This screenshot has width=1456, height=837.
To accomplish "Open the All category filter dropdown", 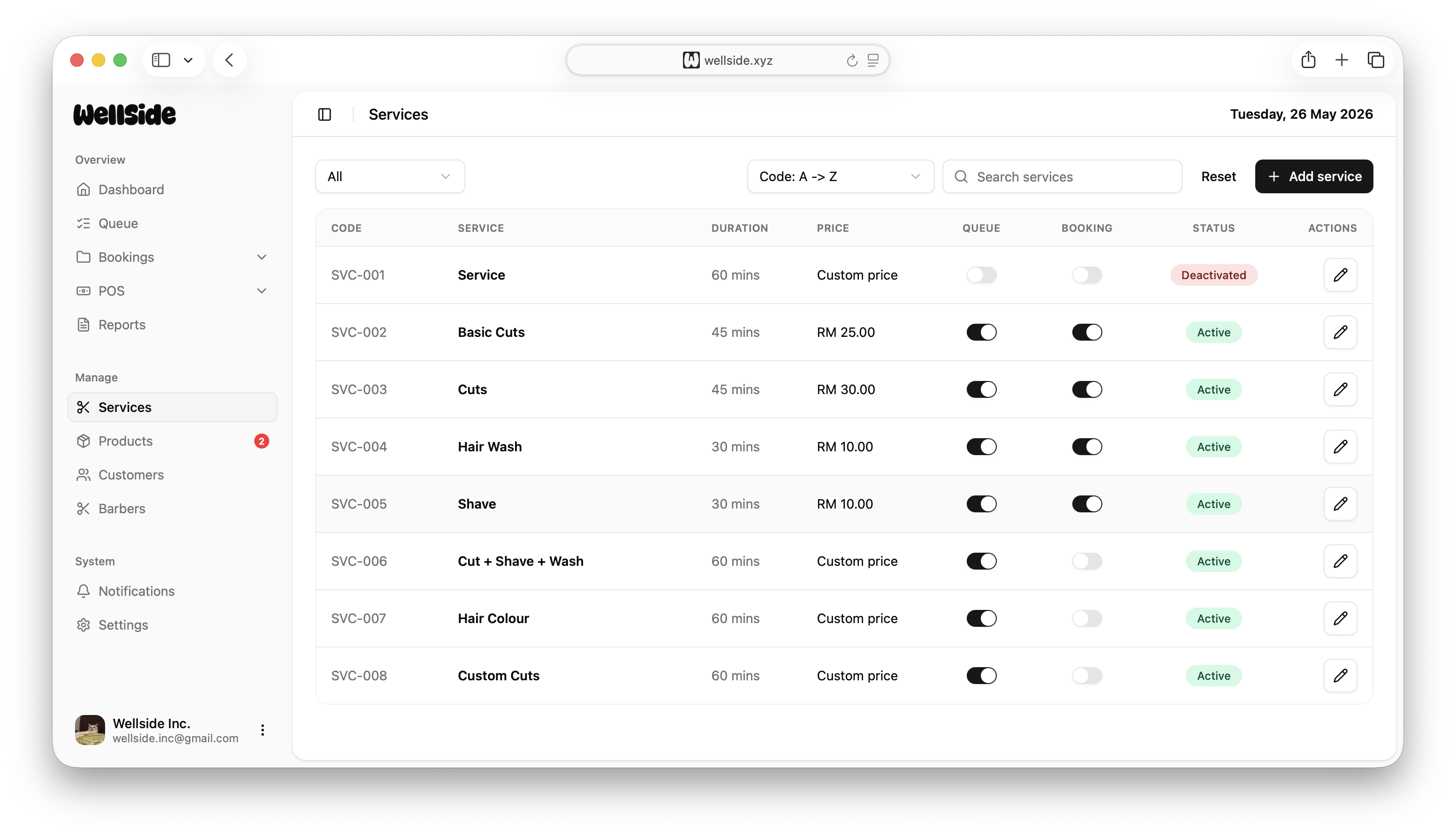I will [x=390, y=176].
